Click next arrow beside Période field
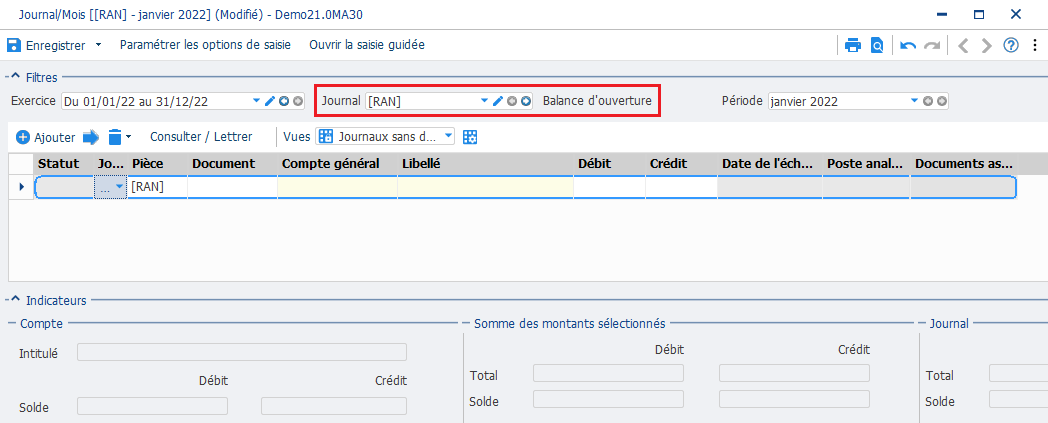The width and height of the screenshot is (1048, 423). (x=941, y=101)
